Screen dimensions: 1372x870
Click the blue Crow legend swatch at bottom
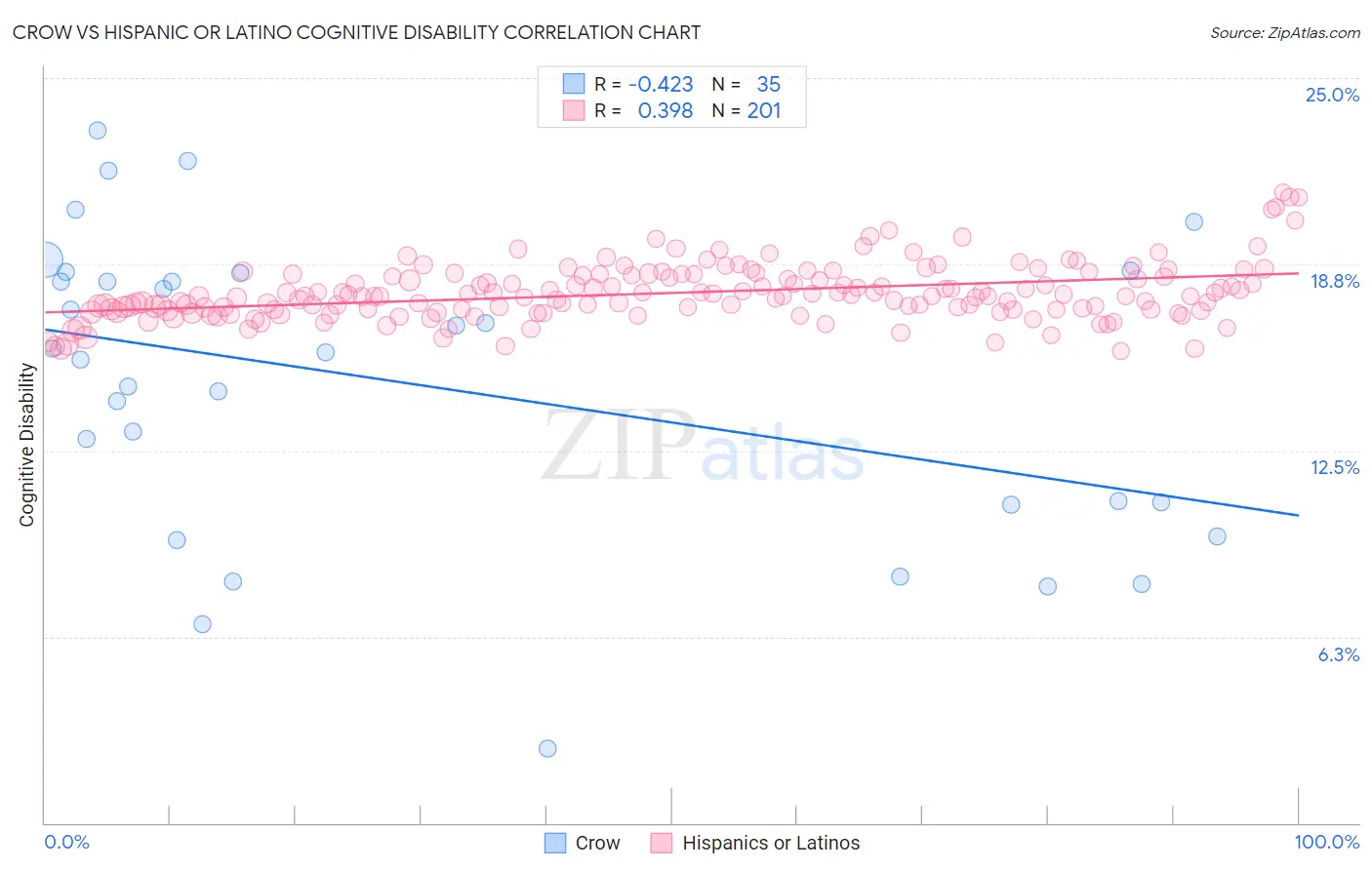[x=555, y=843]
